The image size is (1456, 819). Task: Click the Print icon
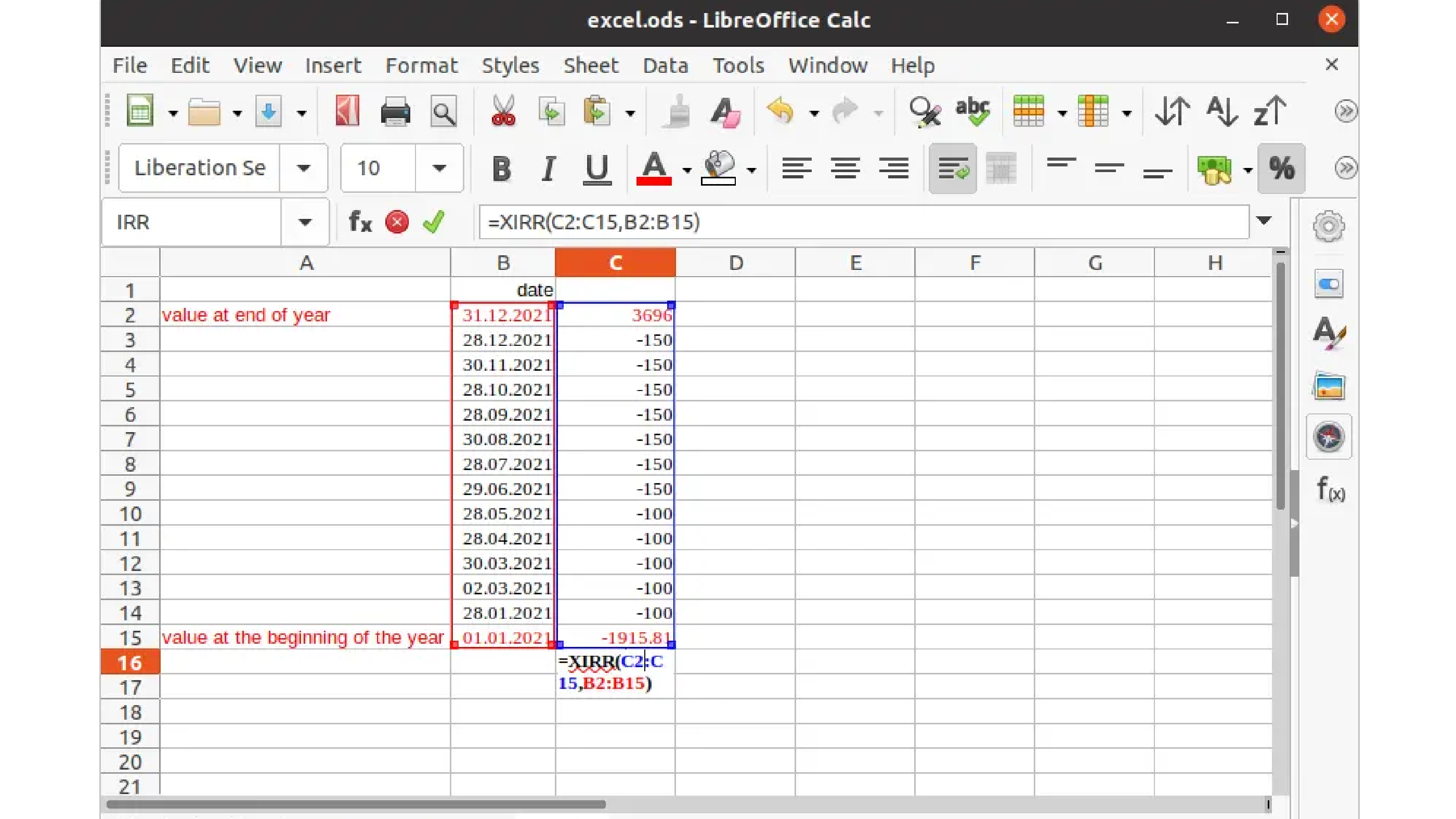395,111
